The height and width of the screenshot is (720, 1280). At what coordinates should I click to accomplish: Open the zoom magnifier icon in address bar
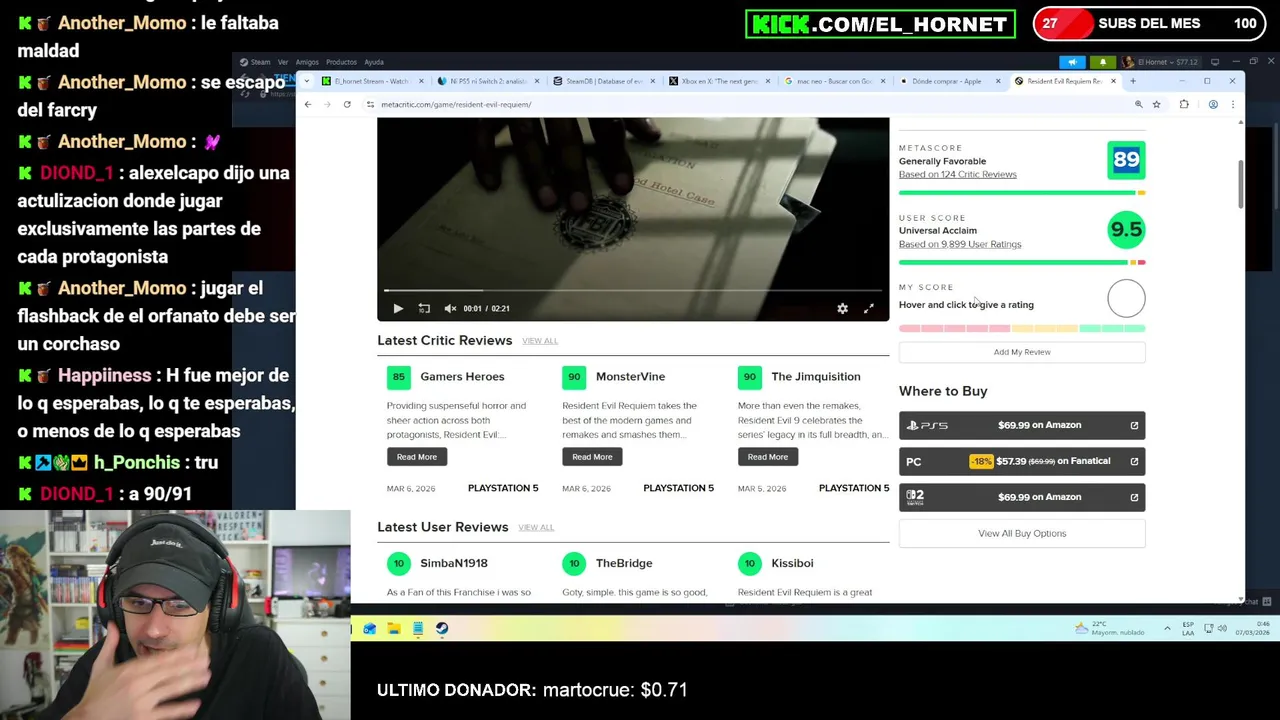[1138, 104]
